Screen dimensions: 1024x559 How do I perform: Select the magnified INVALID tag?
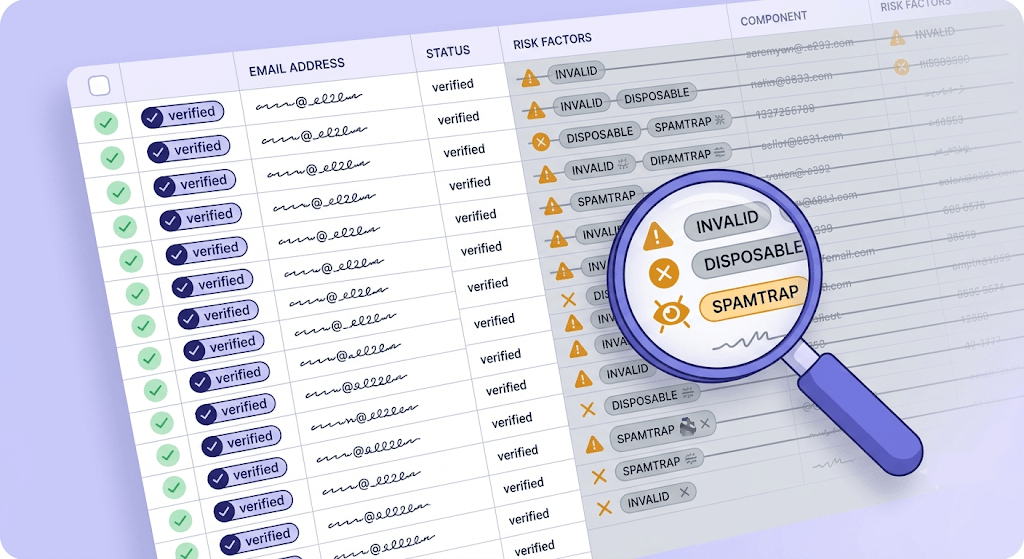[x=727, y=222]
